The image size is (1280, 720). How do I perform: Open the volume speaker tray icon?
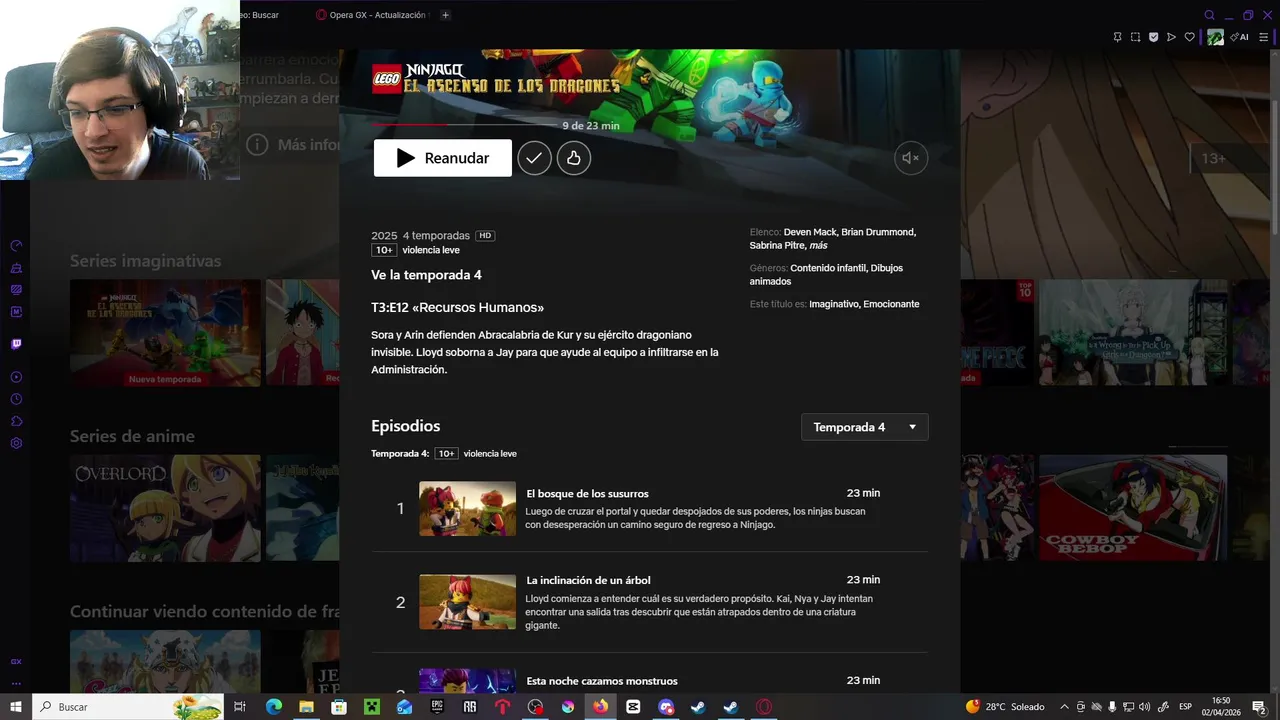(1144, 707)
